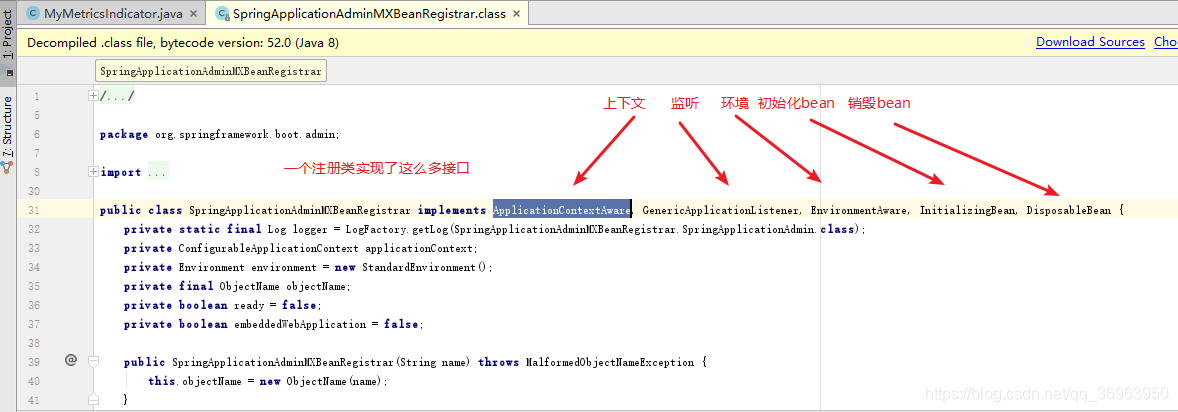Click embeddedWebApplication field on line 37
1178x412 pixels.
click(x=300, y=325)
